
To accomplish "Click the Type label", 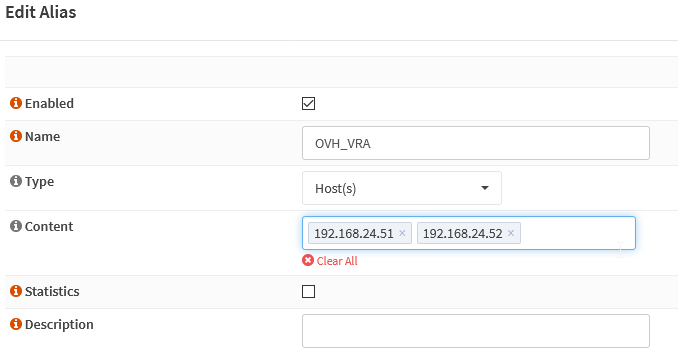I will pos(39,182).
